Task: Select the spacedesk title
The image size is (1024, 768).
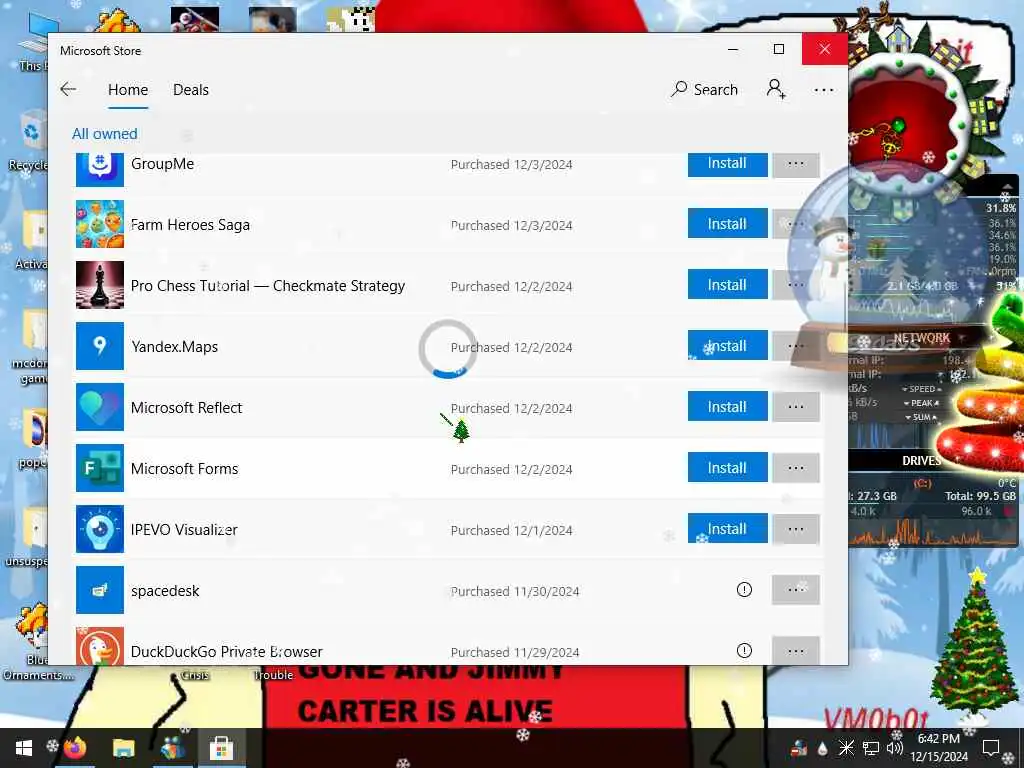Action: [165, 591]
